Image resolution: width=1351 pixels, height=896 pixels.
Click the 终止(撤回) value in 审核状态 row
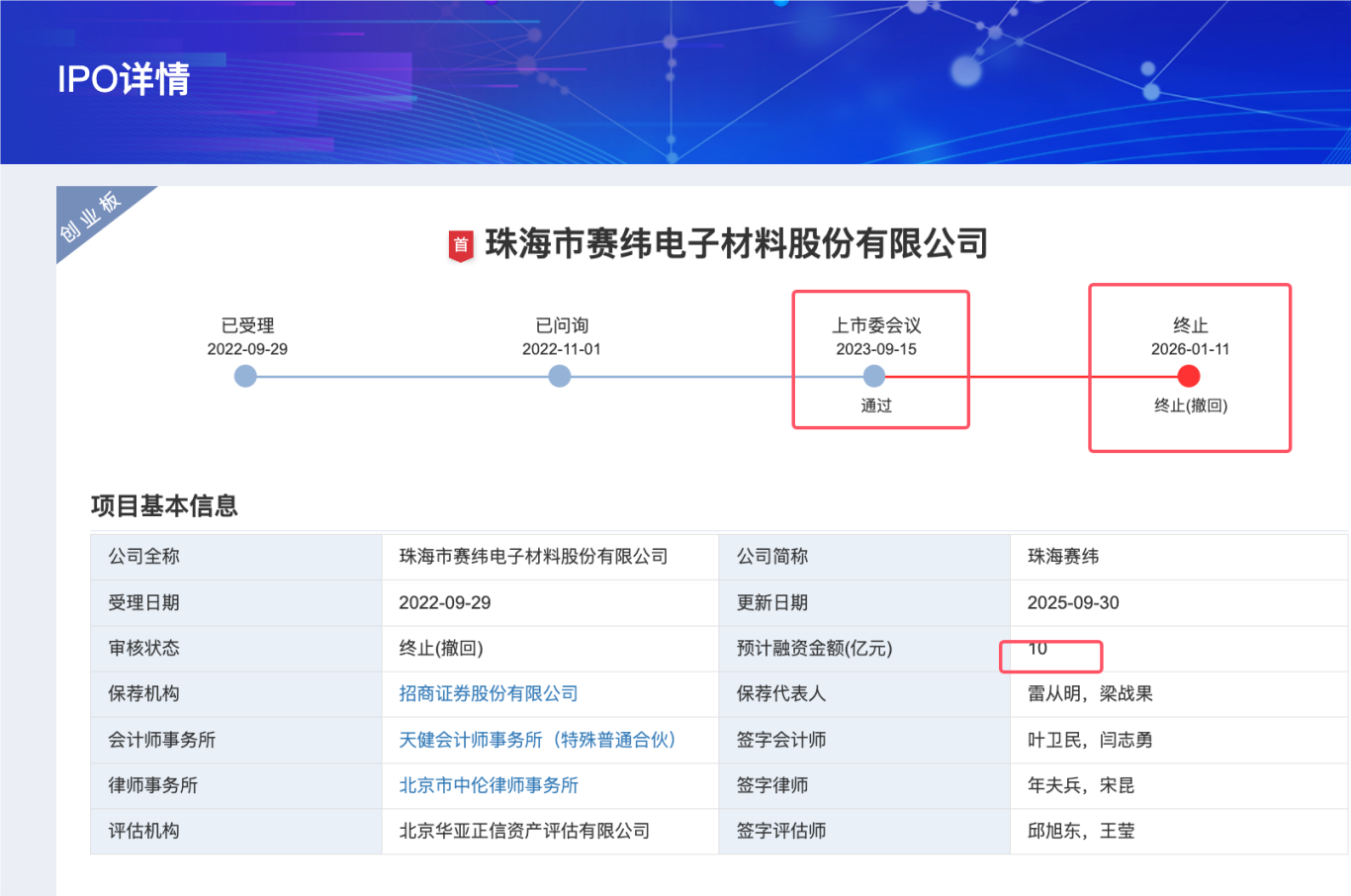[441, 649]
